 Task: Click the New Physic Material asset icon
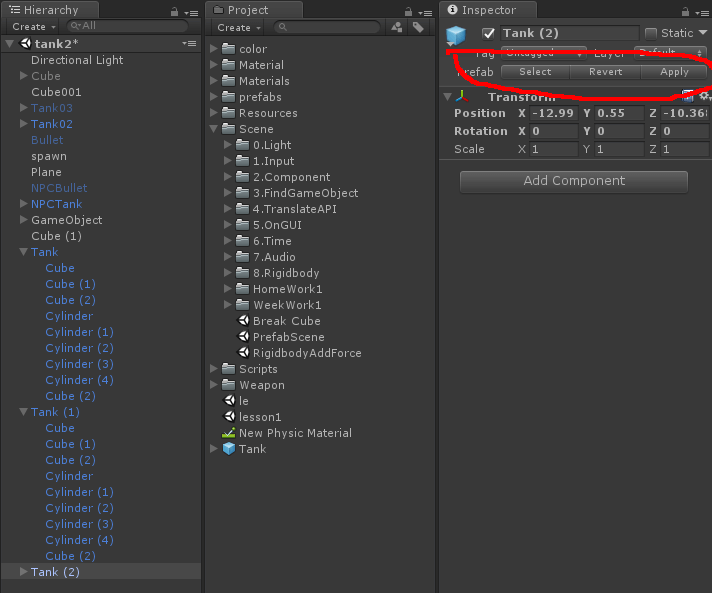coord(229,433)
